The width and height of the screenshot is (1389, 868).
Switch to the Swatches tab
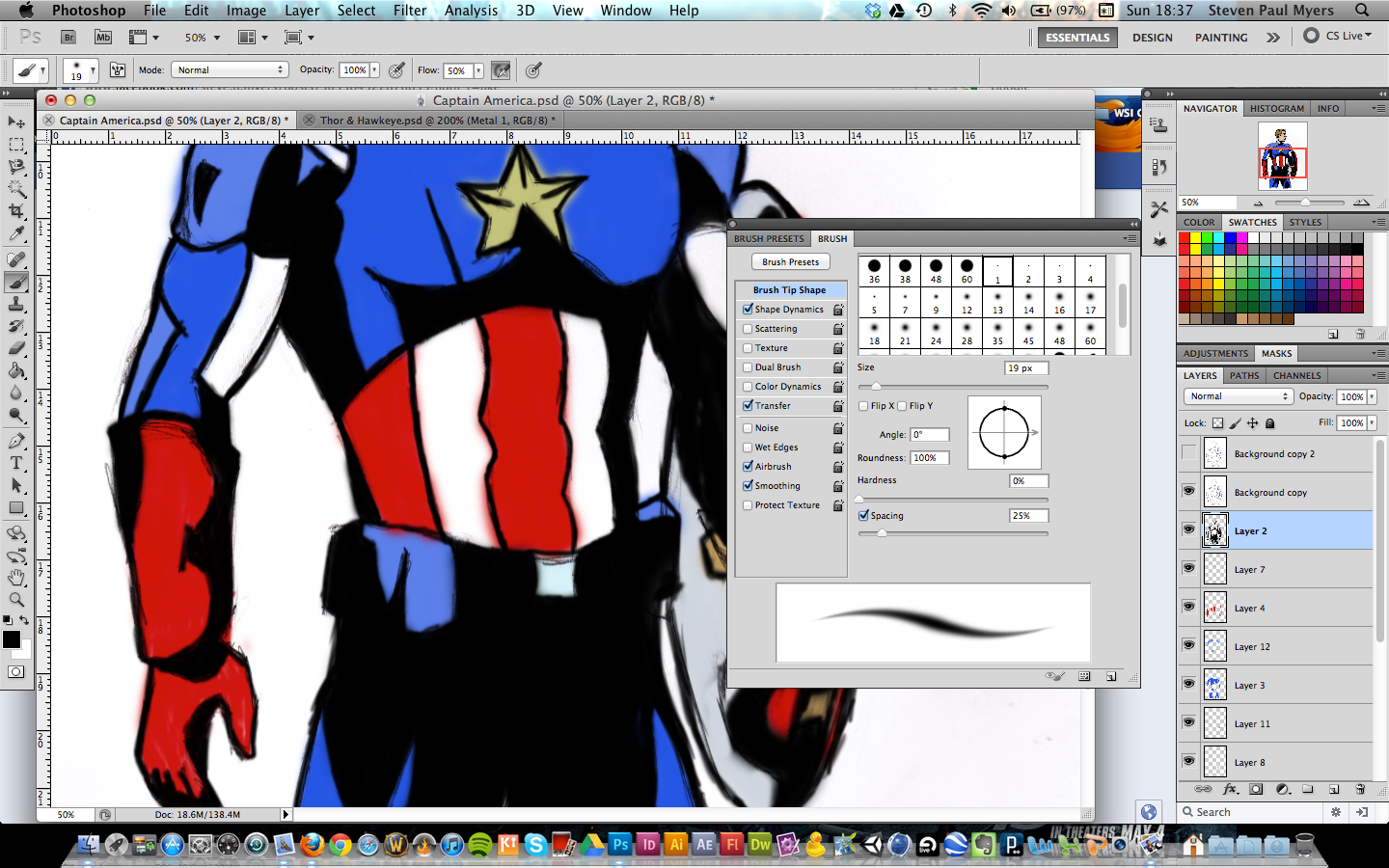pos(1252,222)
